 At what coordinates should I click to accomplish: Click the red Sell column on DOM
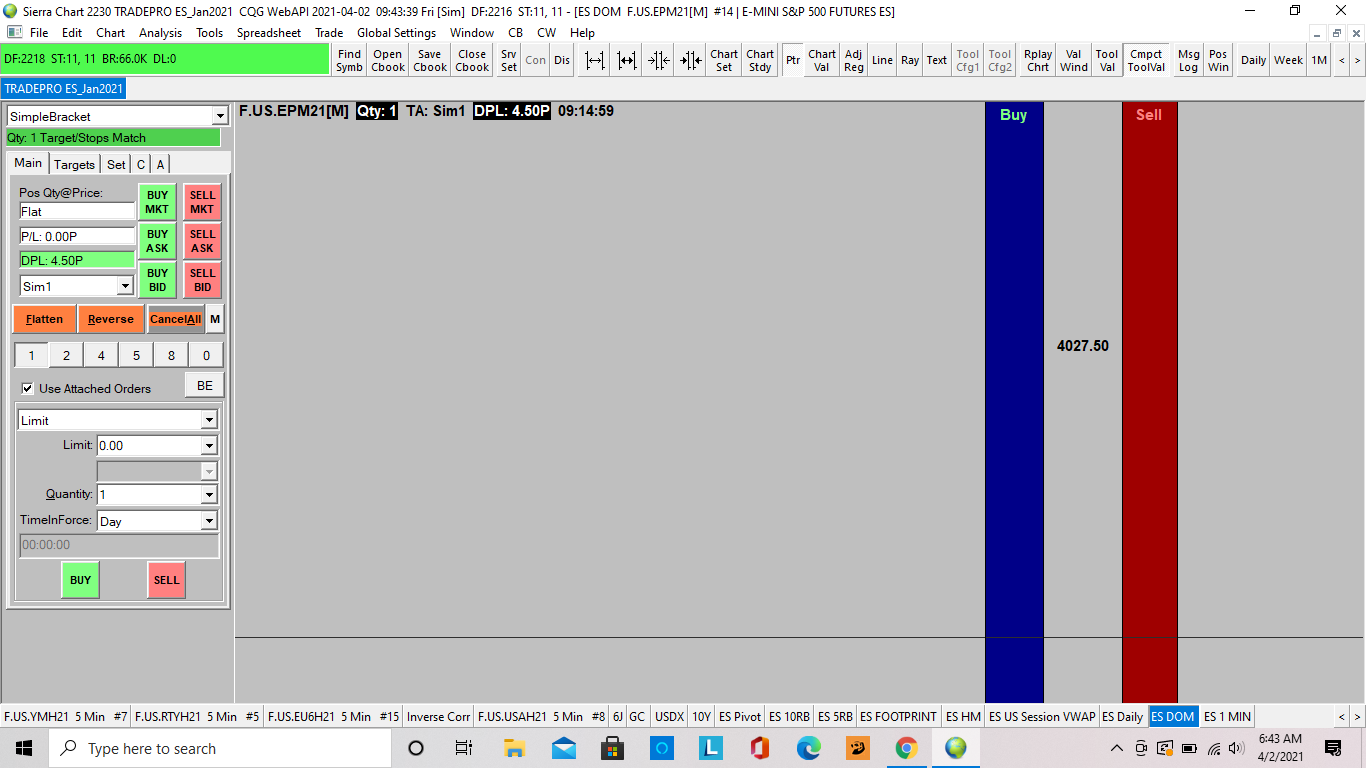tap(1149, 402)
